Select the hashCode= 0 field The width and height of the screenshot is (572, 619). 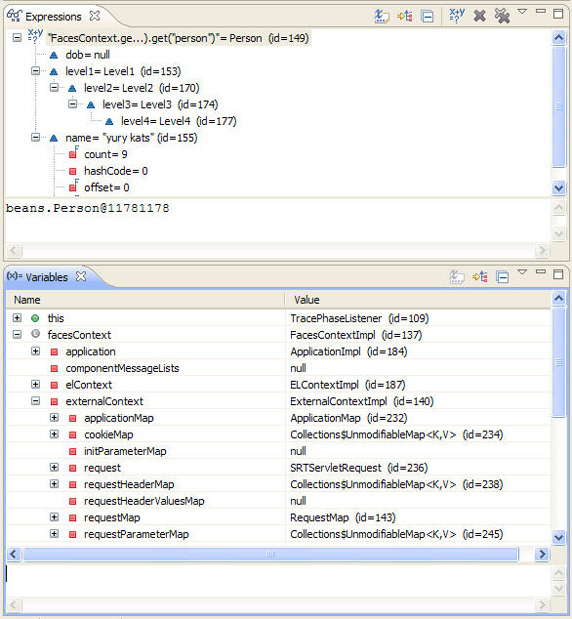pyautogui.click(x=116, y=171)
